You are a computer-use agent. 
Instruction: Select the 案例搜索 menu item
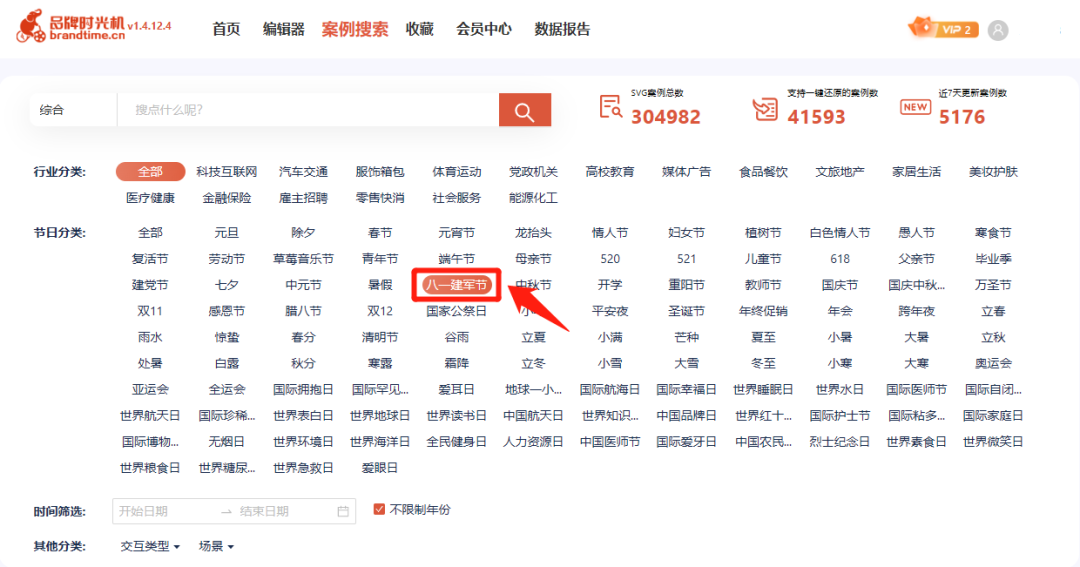click(x=355, y=29)
